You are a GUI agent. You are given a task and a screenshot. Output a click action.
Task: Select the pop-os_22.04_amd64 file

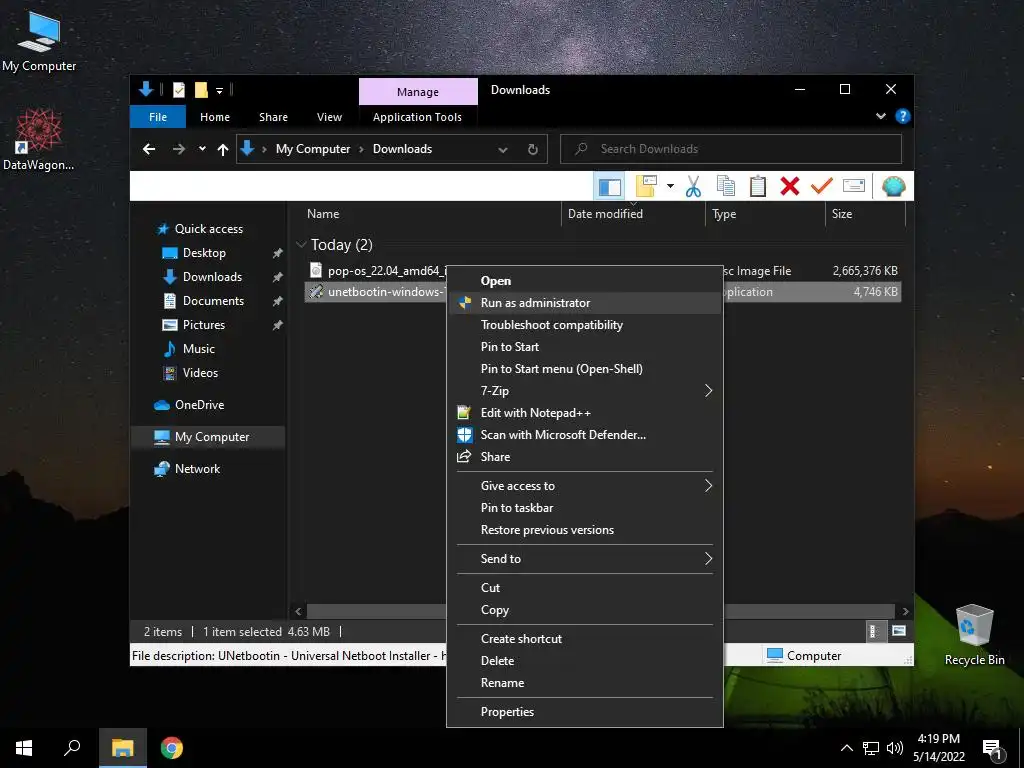tap(387, 271)
